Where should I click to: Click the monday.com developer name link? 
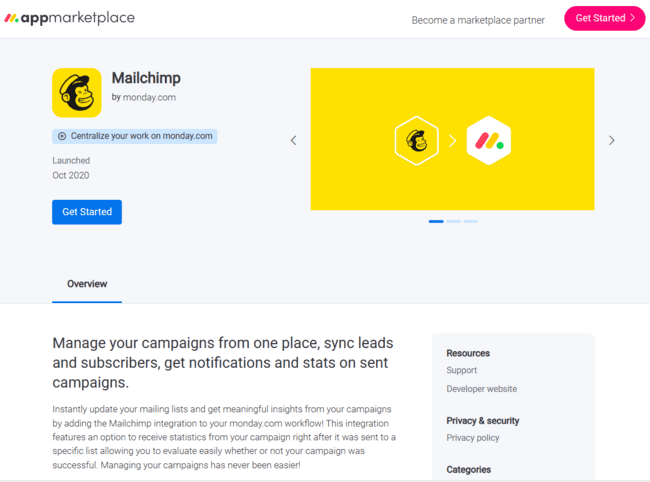149,97
